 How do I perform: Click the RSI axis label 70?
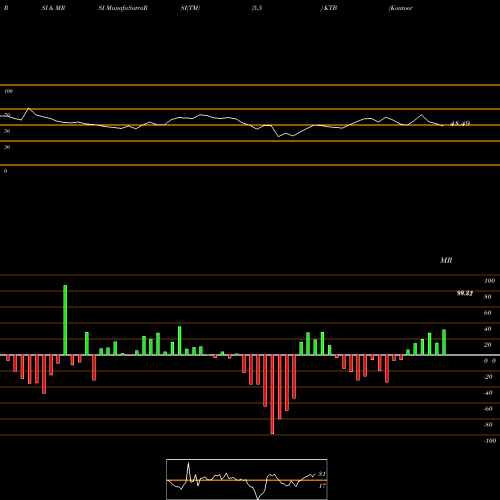click(7, 115)
